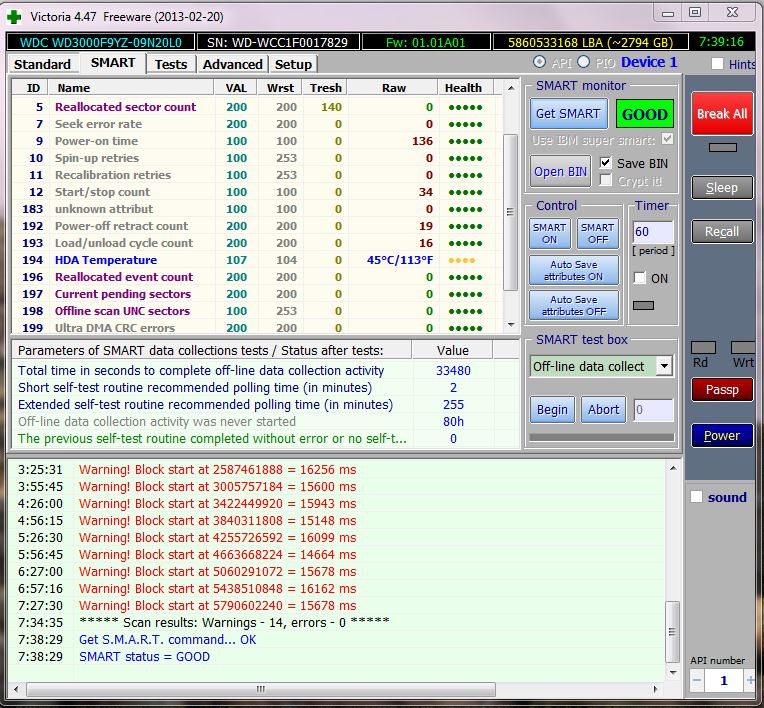
Task: Select the Current pending sectors row
Action: (x=257, y=294)
